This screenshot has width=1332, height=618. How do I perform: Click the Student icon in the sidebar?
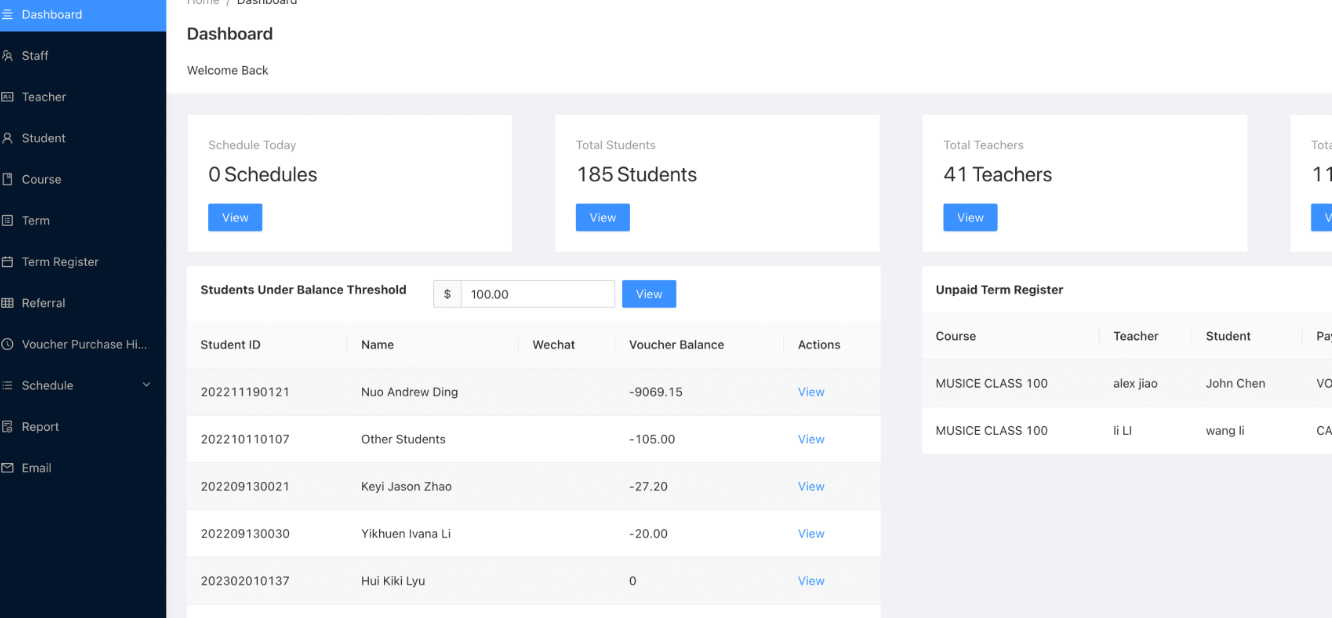8,137
